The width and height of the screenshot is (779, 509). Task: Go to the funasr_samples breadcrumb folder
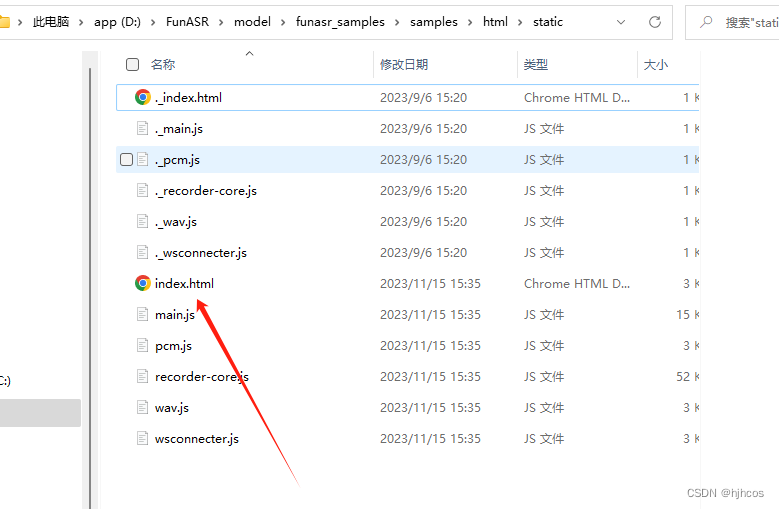pyautogui.click(x=340, y=22)
